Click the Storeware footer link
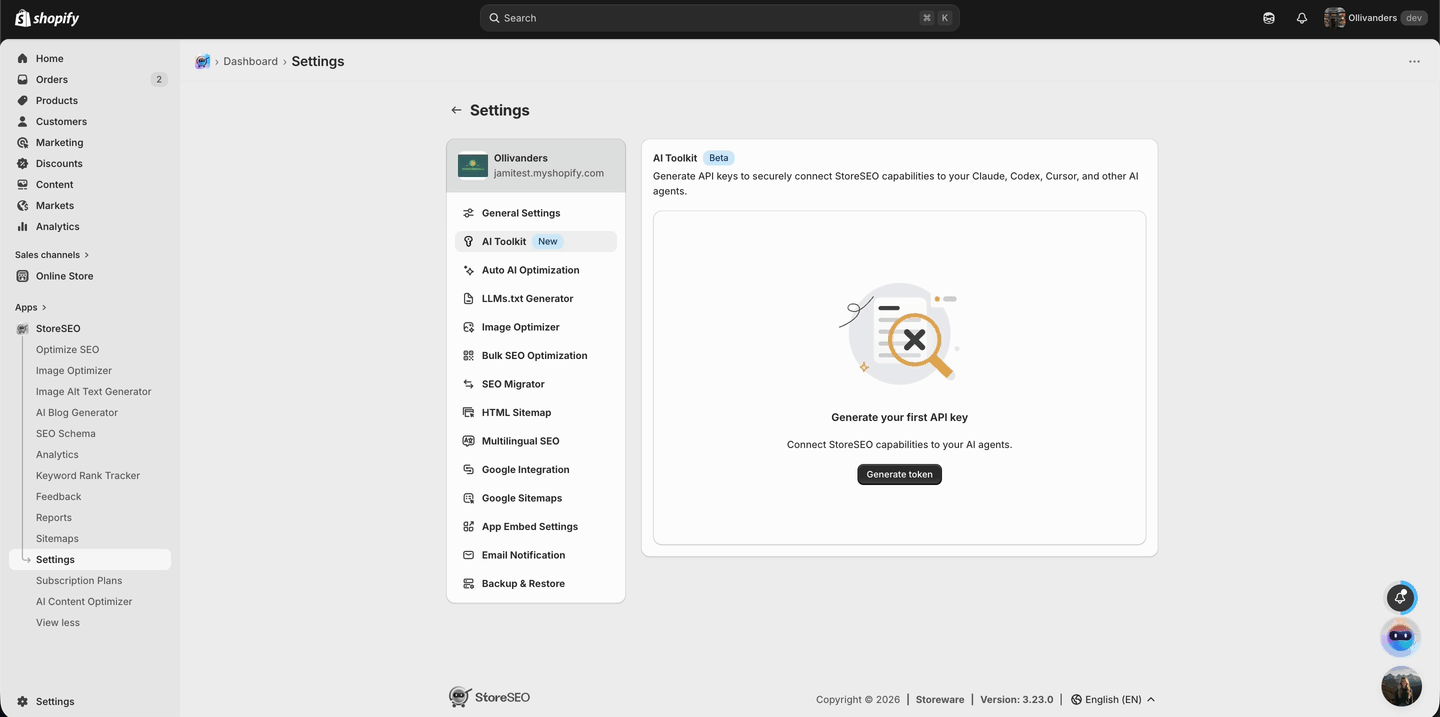This screenshot has width=1440, height=717. point(940,699)
